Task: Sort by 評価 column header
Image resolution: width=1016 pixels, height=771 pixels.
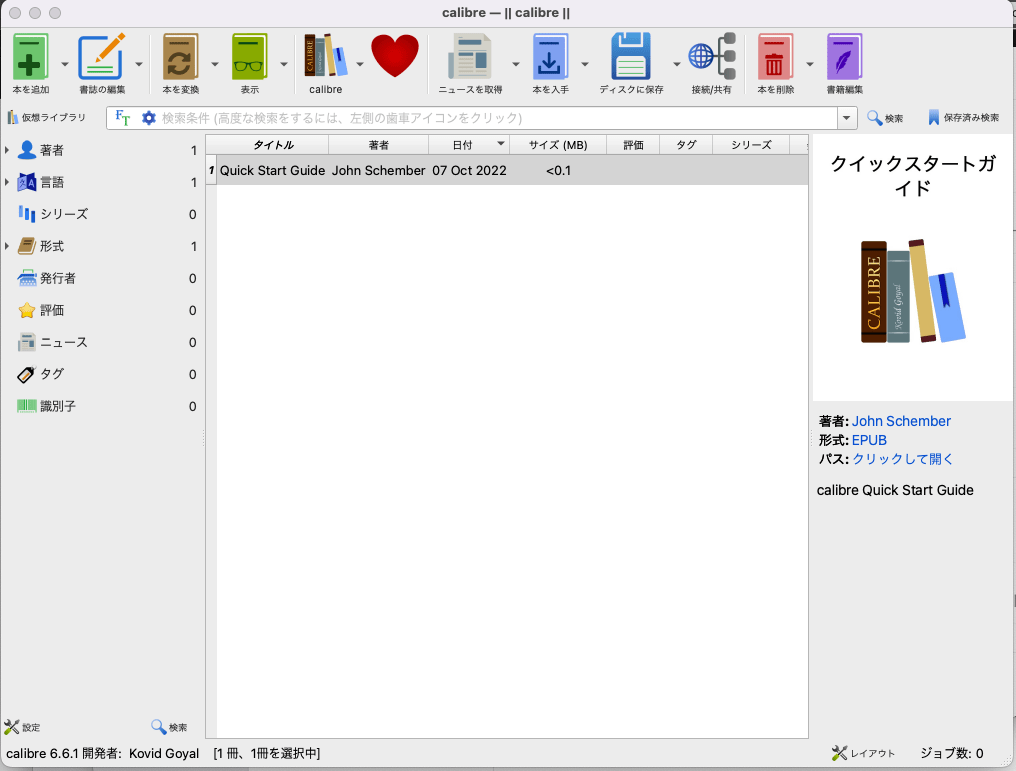Action: coord(633,144)
